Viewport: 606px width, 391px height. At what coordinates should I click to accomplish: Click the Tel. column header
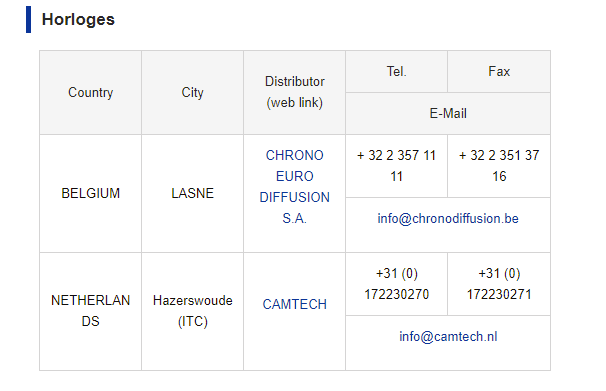point(397,71)
